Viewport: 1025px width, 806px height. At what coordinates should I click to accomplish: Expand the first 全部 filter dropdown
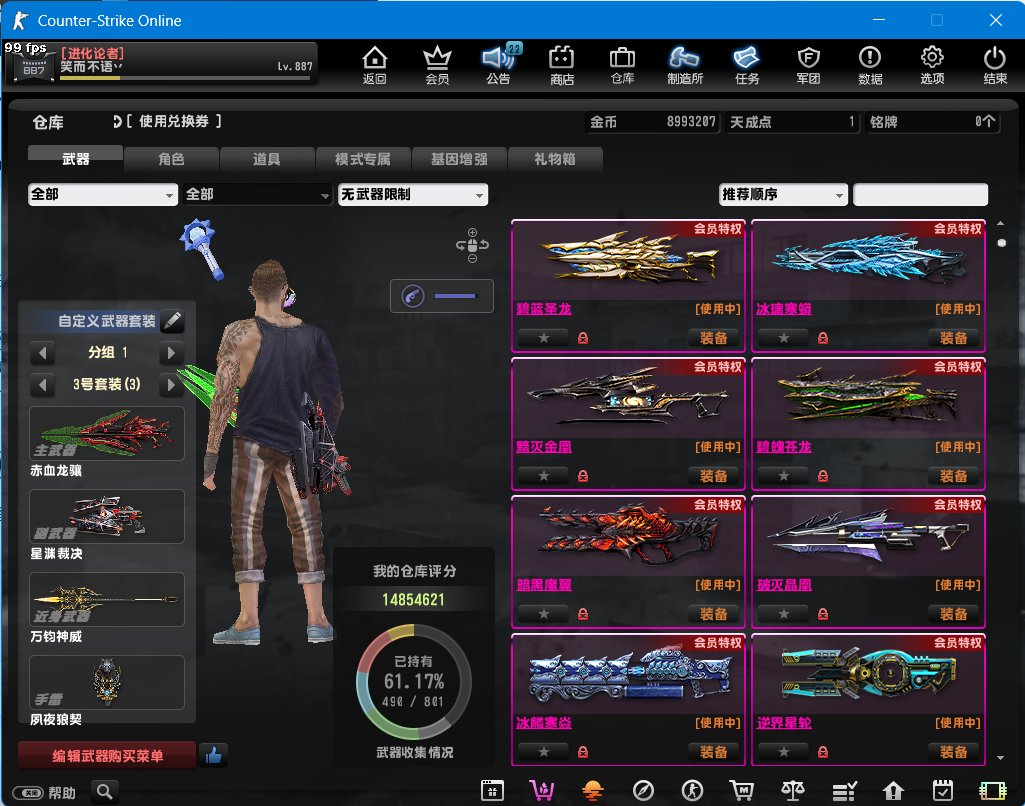tap(102, 195)
